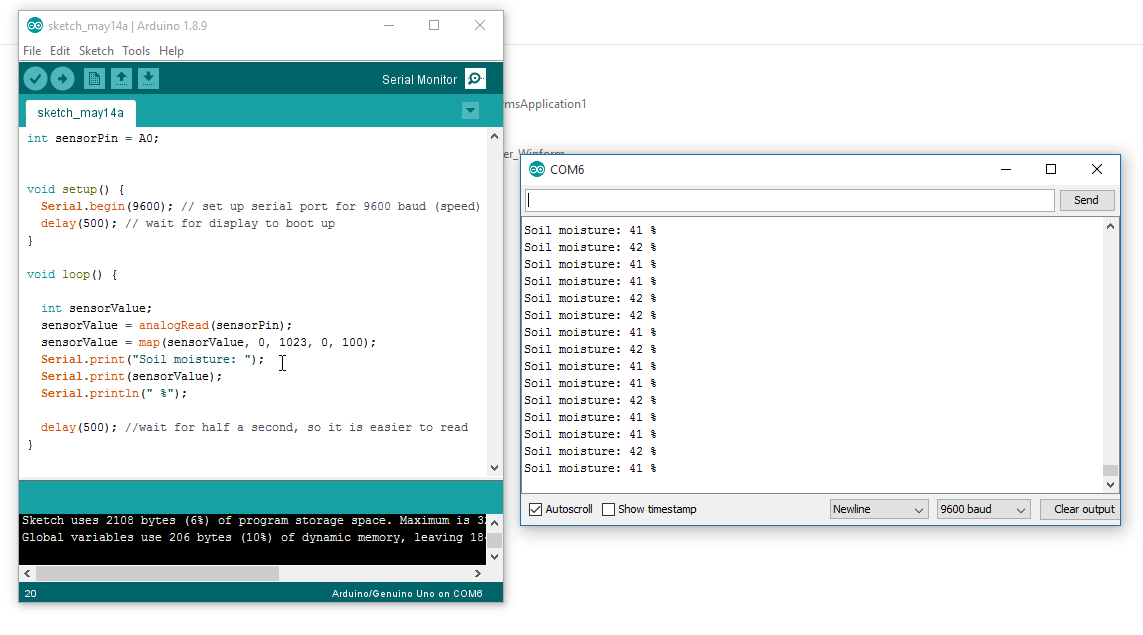Click the 'void setup() {' code line
Viewport: 1143px width, 635px height.
pos(75,189)
